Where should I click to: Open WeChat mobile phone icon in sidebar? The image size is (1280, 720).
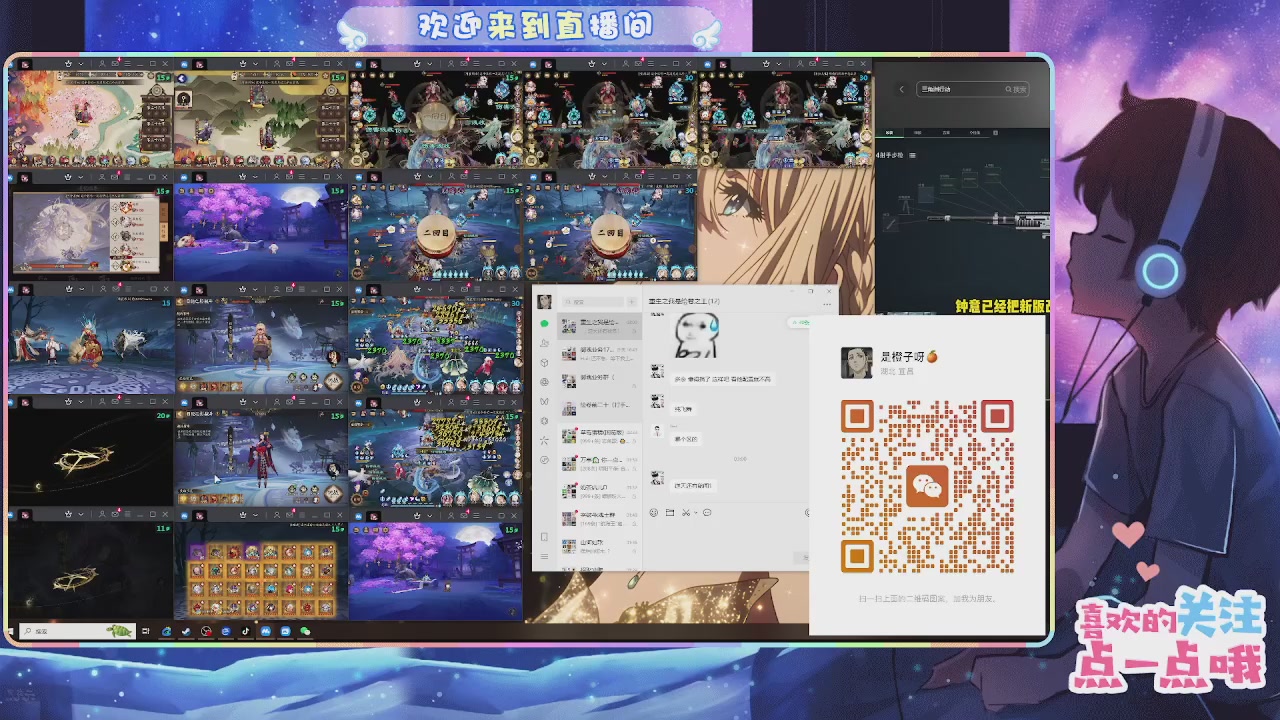(x=544, y=537)
